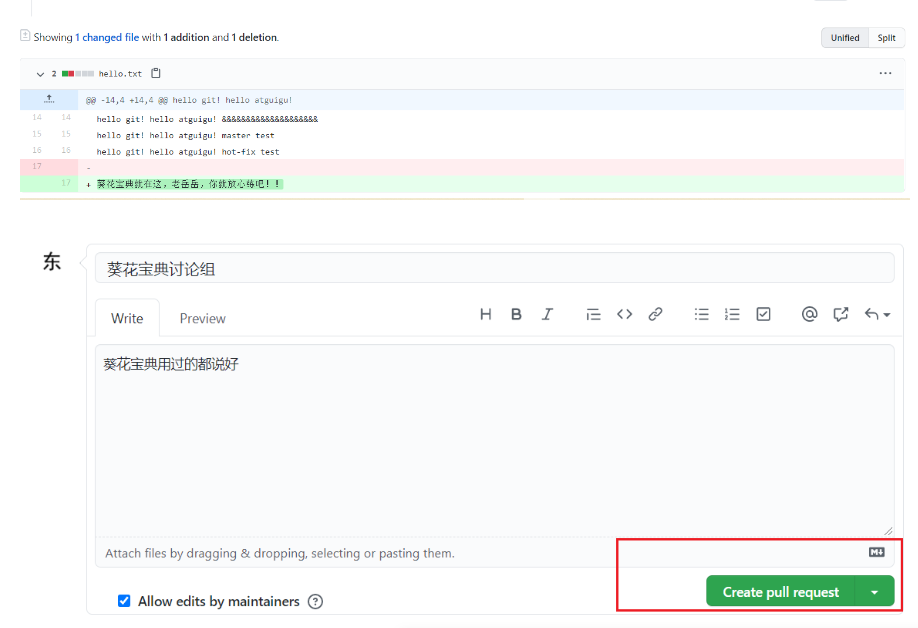The width and height of the screenshot is (918, 628).
Task: Click file icon beside Showing changed file
Action: tap(25, 36)
